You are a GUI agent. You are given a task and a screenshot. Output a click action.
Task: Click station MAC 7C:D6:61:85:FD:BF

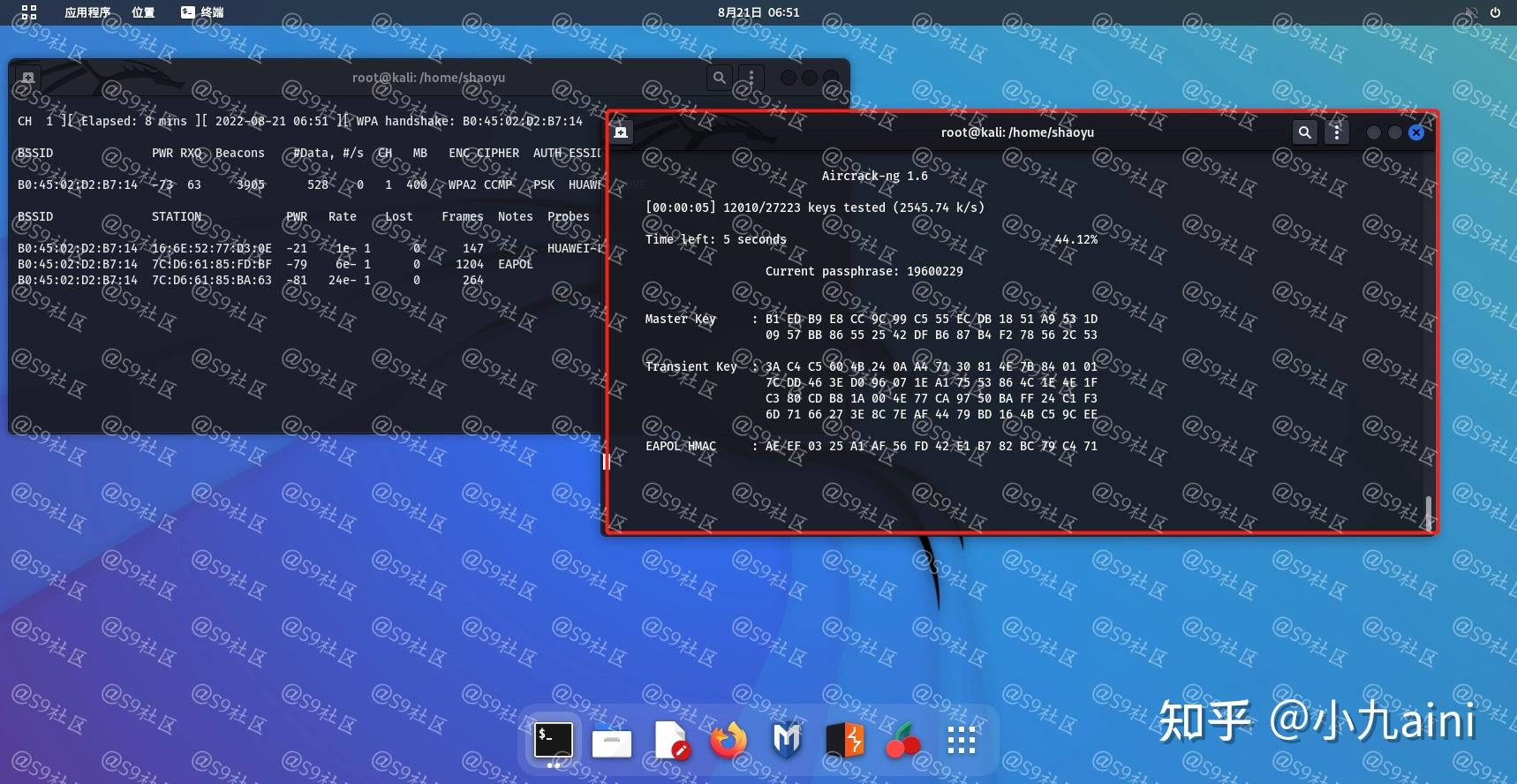[212, 264]
